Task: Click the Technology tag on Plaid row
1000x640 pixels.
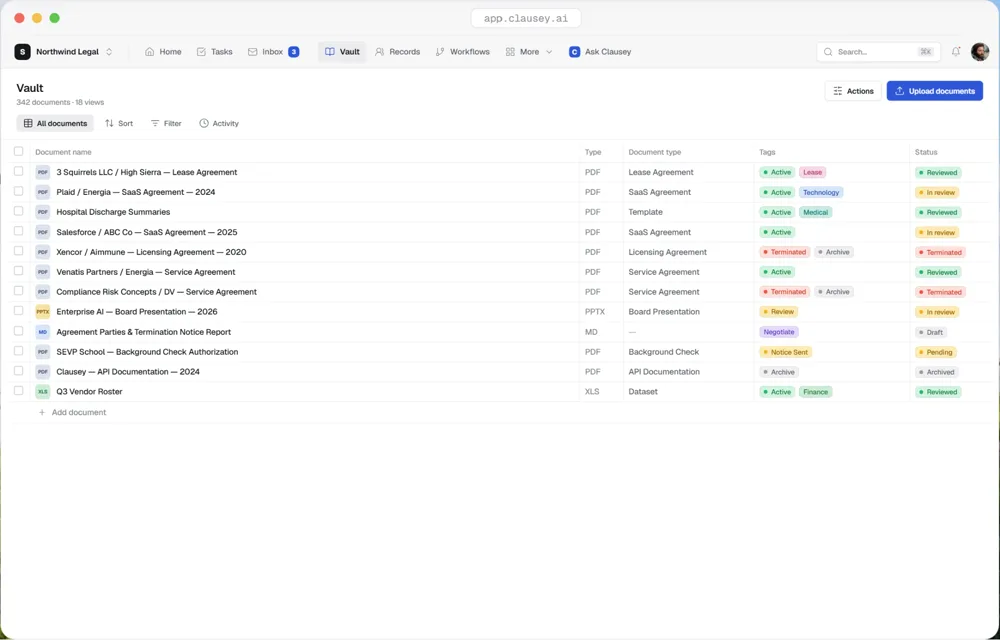Action: click(821, 192)
